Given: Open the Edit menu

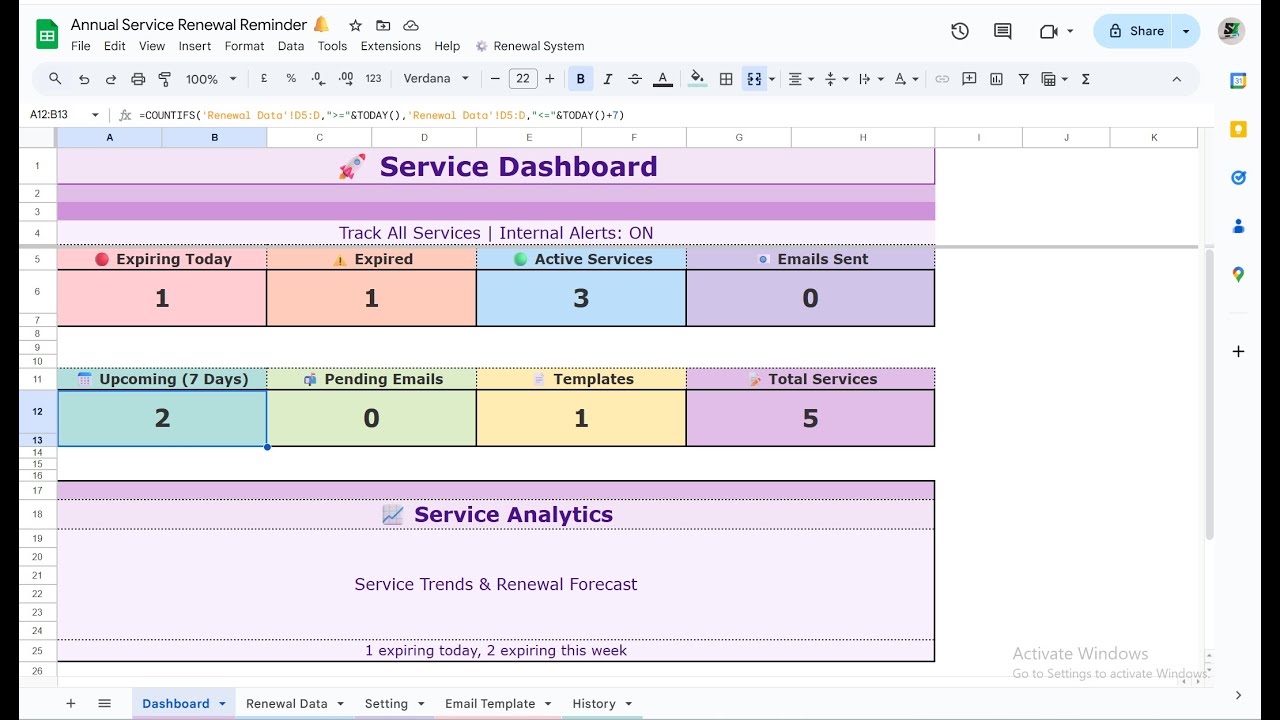Looking at the screenshot, I should pos(115,46).
